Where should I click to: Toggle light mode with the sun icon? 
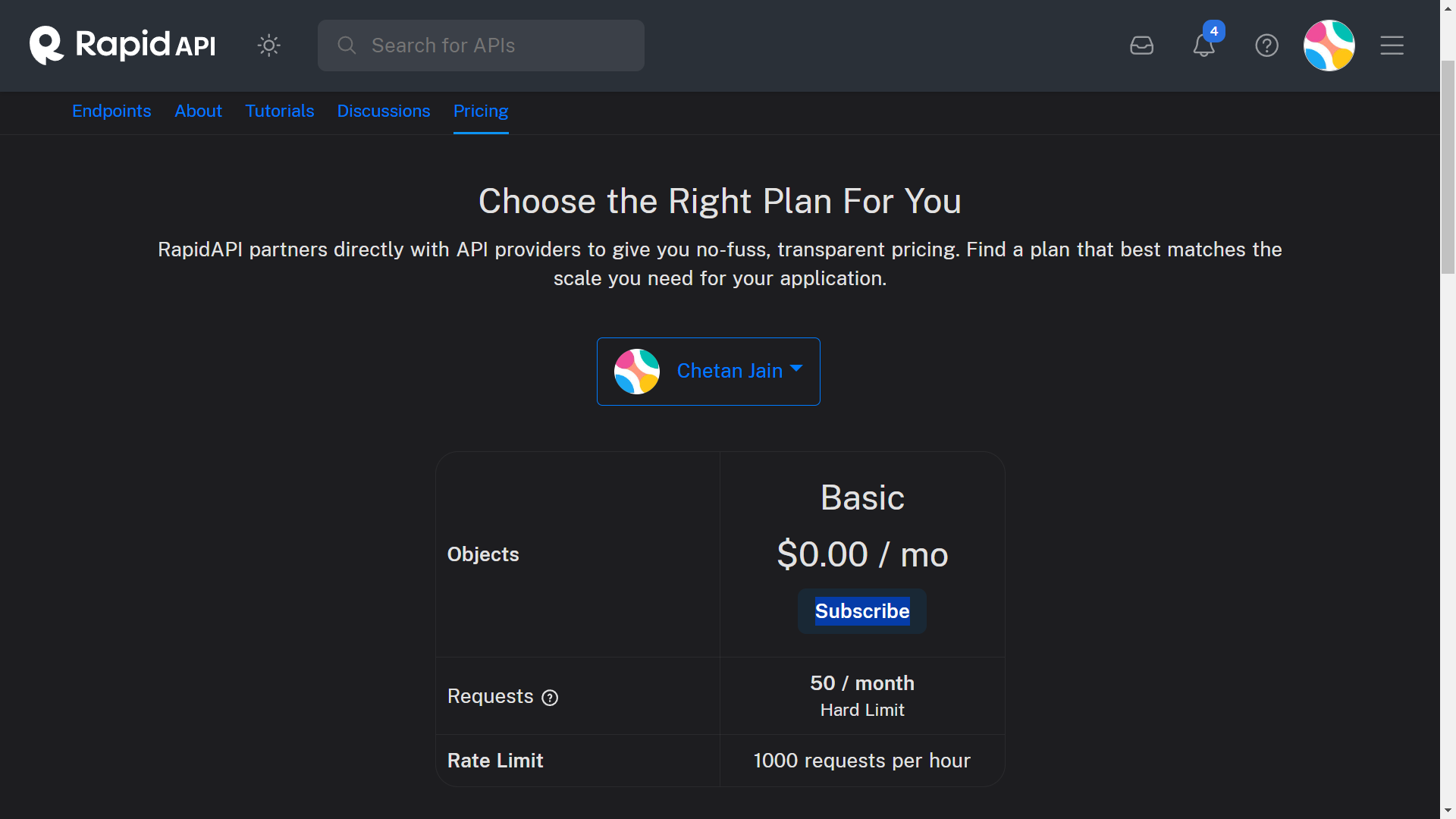[x=268, y=45]
